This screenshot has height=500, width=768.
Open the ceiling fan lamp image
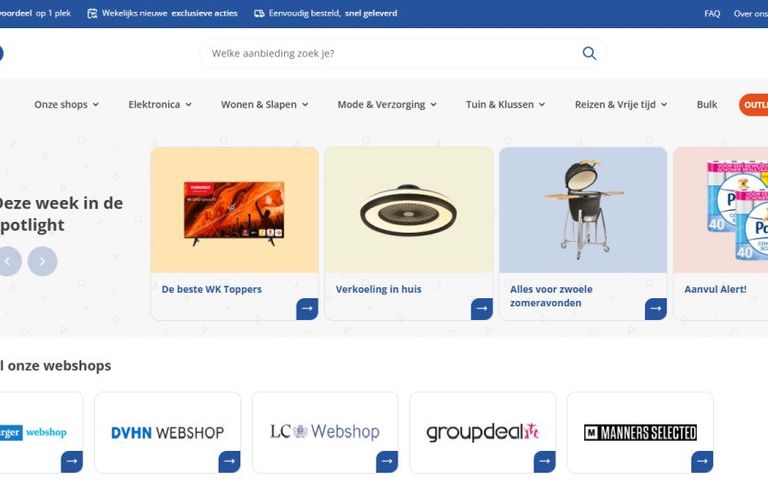408,210
